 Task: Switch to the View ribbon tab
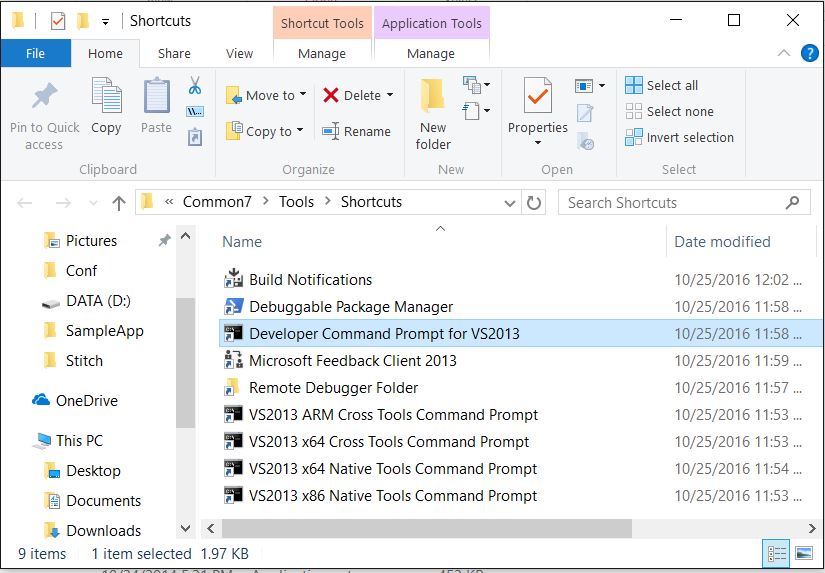[239, 54]
